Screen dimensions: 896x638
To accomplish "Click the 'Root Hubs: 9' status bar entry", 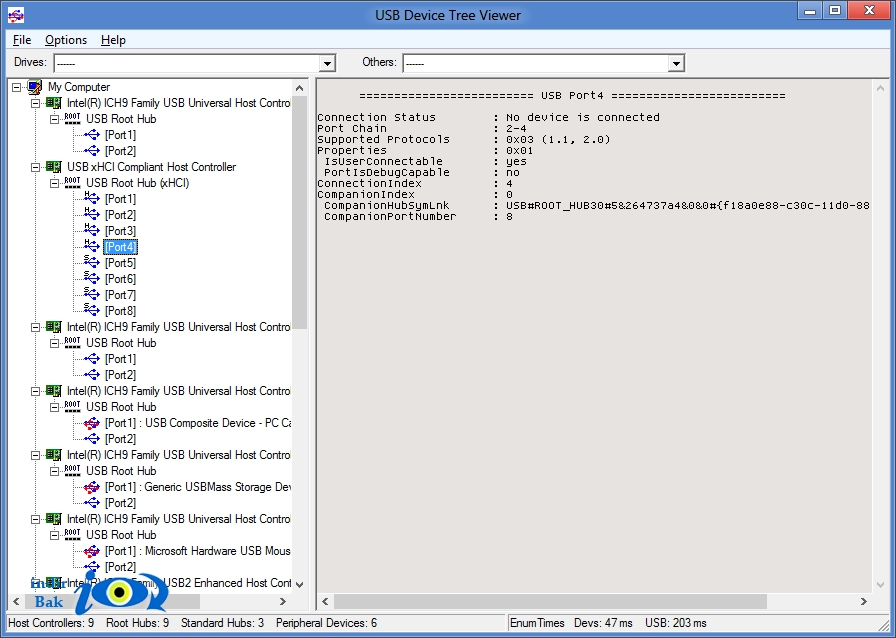I will pyautogui.click(x=138, y=623).
